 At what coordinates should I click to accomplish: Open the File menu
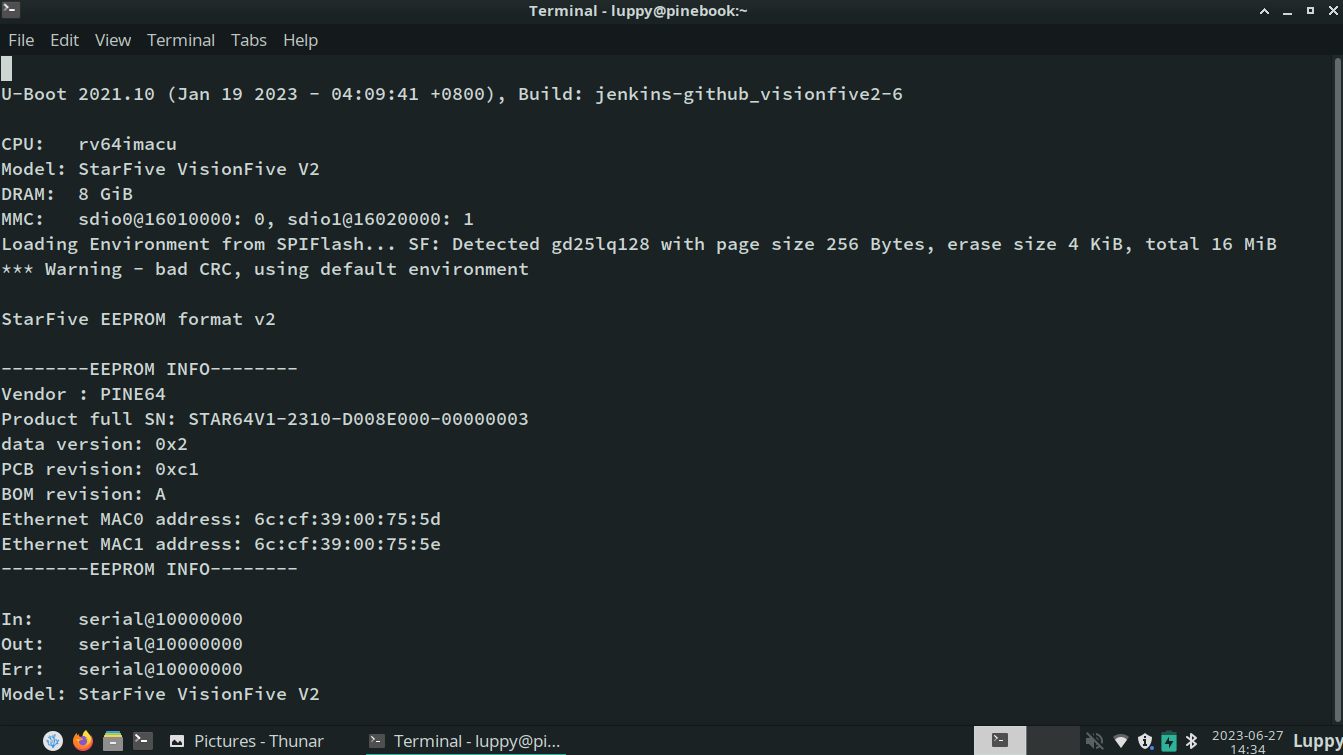(x=21, y=40)
